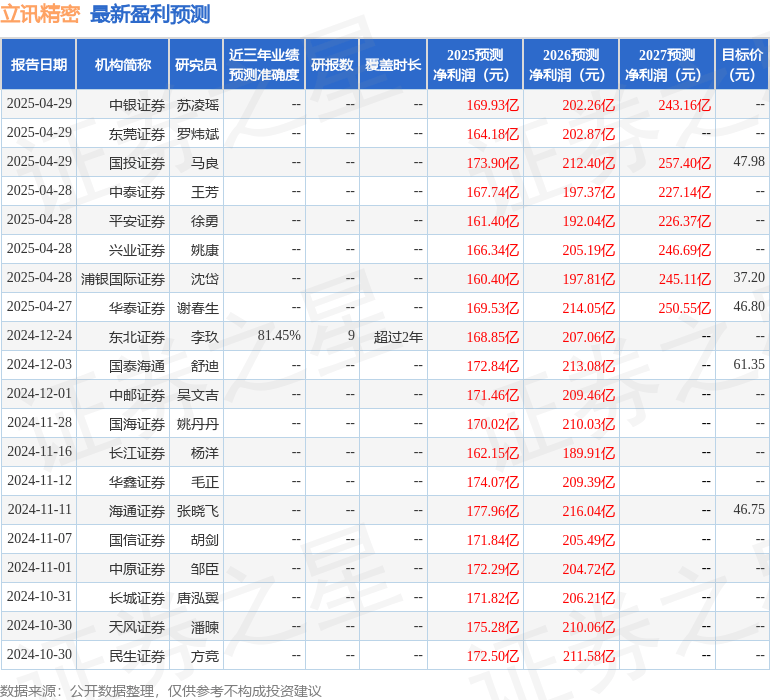Image resolution: width=770 pixels, height=700 pixels.
Task: Click researcher name 唐泓翼
Action: click(x=197, y=598)
